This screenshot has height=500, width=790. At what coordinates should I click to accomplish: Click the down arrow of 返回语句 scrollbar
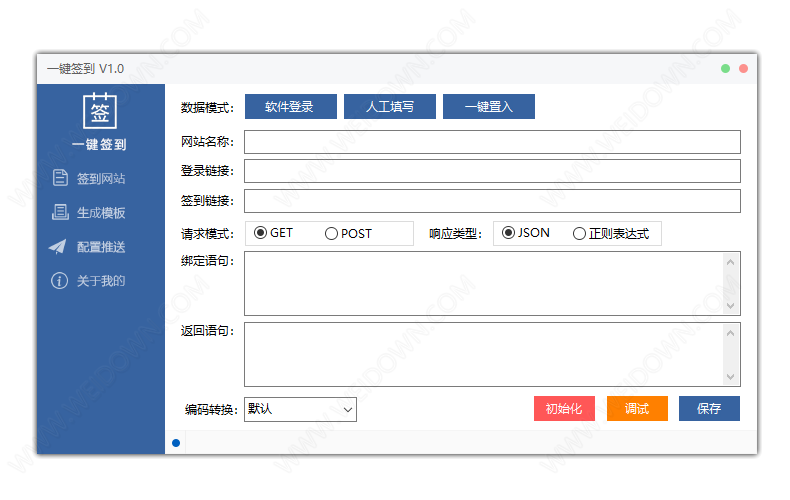point(731,377)
